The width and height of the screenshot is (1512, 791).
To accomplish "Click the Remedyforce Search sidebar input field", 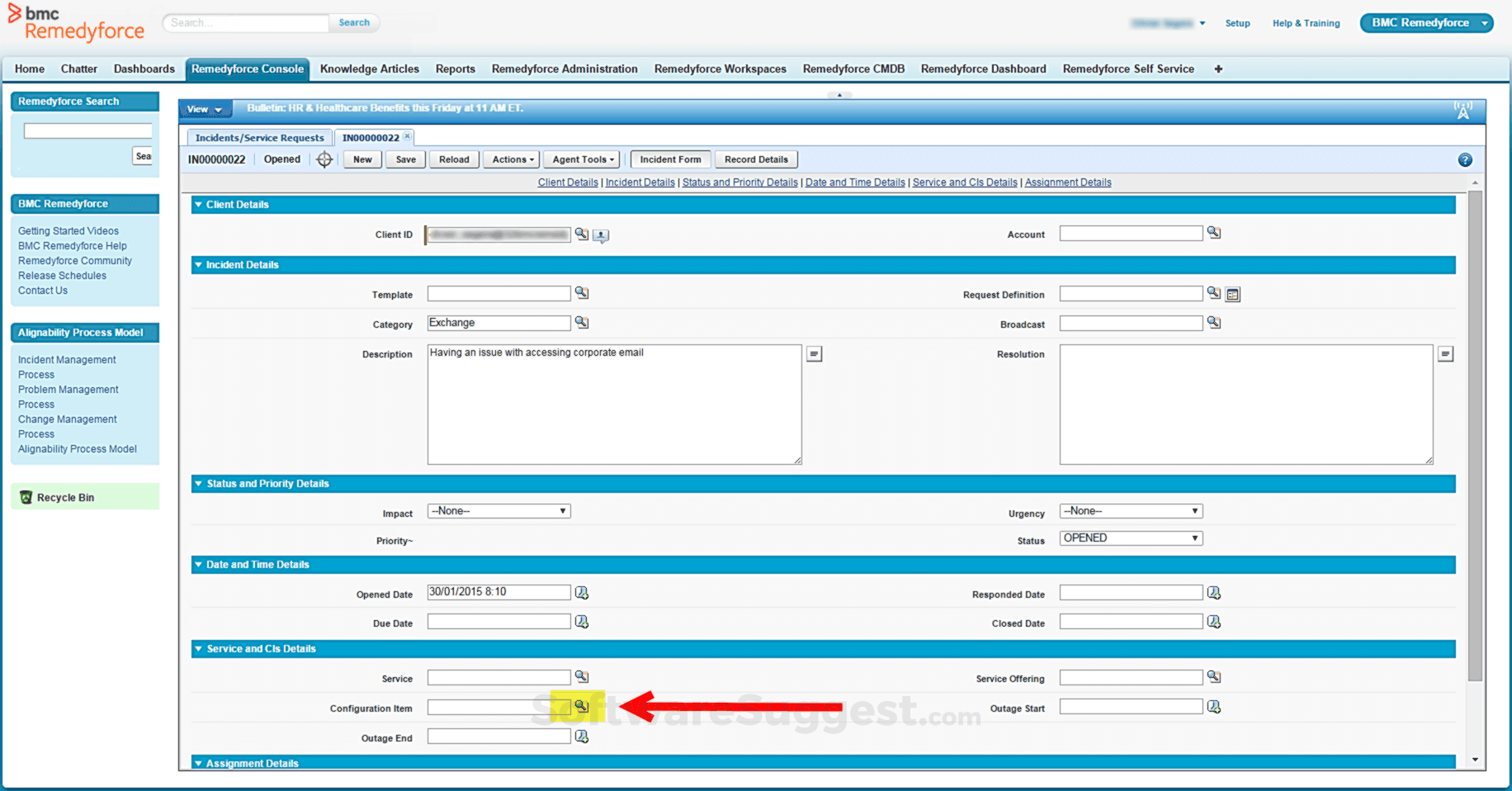I will (87, 130).
